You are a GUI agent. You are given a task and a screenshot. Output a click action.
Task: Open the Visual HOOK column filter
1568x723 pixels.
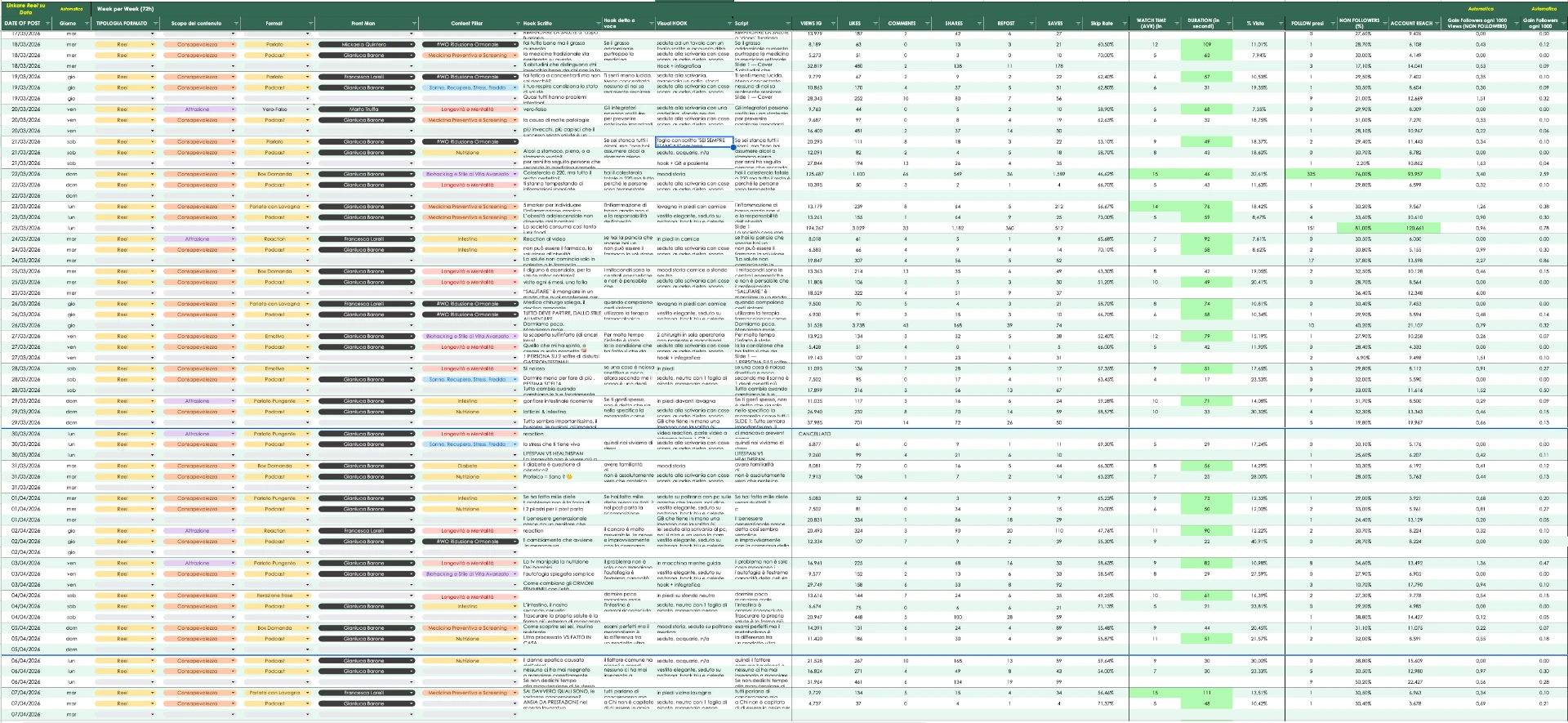tap(728, 24)
